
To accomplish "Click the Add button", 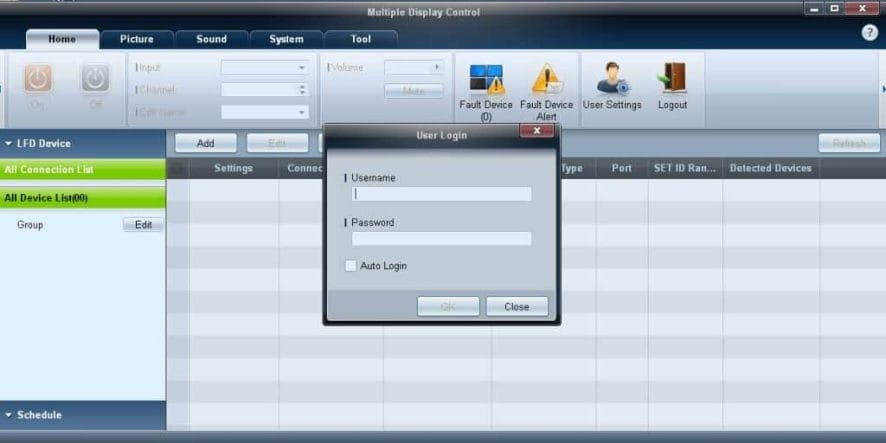I will click(x=206, y=144).
